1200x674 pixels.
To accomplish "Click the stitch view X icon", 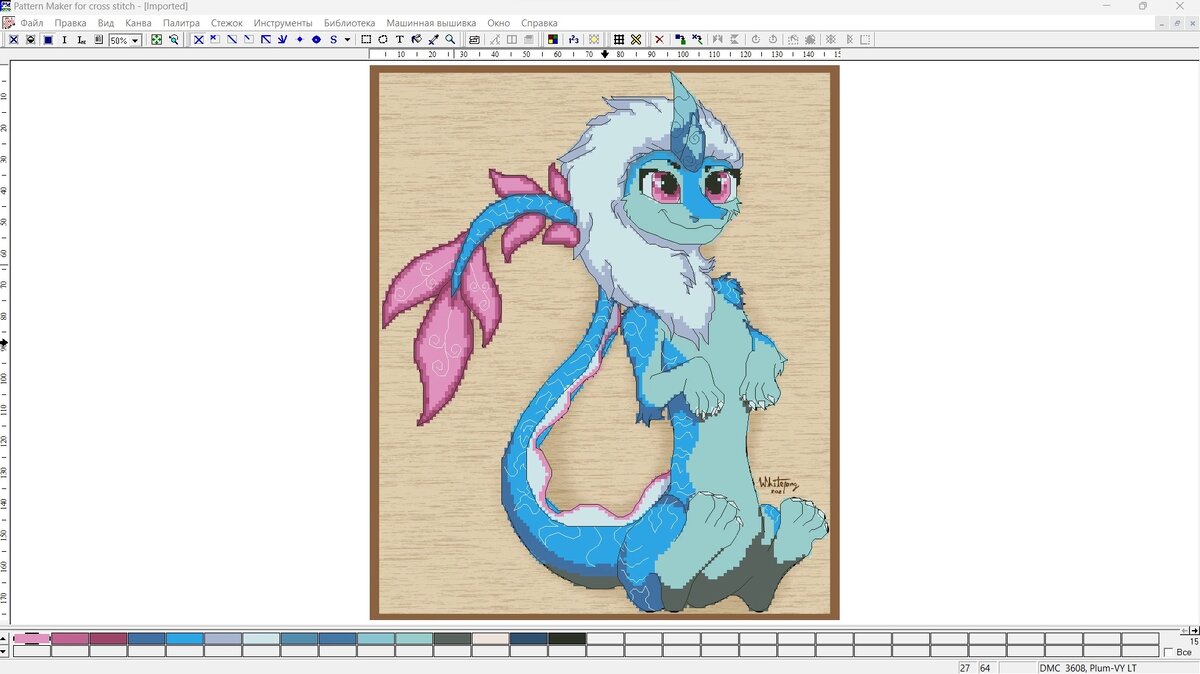I will 13,40.
